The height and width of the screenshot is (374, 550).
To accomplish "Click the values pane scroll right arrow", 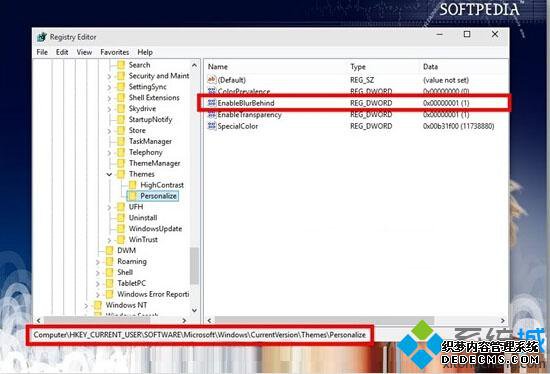I will (503, 320).
